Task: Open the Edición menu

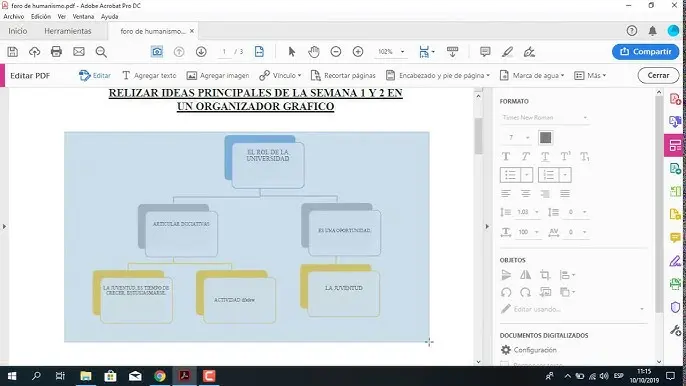Action: pos(41,17)
